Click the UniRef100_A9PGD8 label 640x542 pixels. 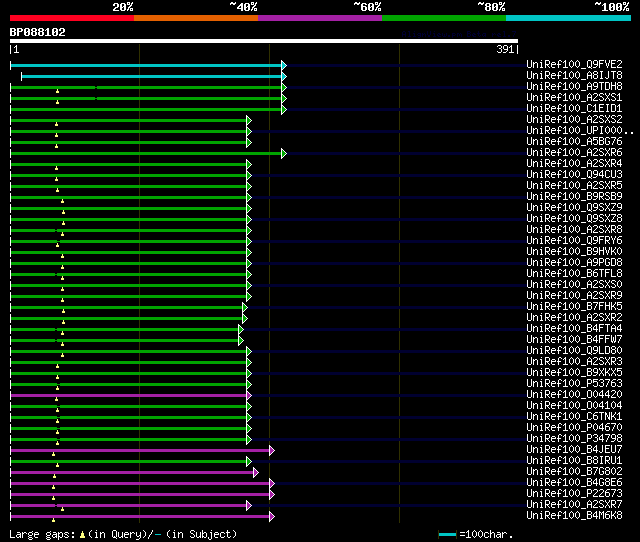coord(574,263)
